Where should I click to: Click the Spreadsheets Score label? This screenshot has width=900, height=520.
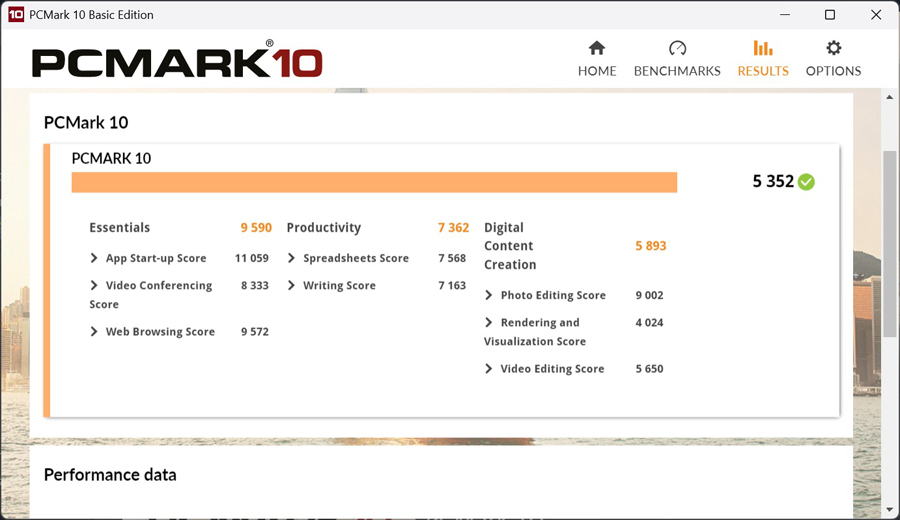click(356, 258)
